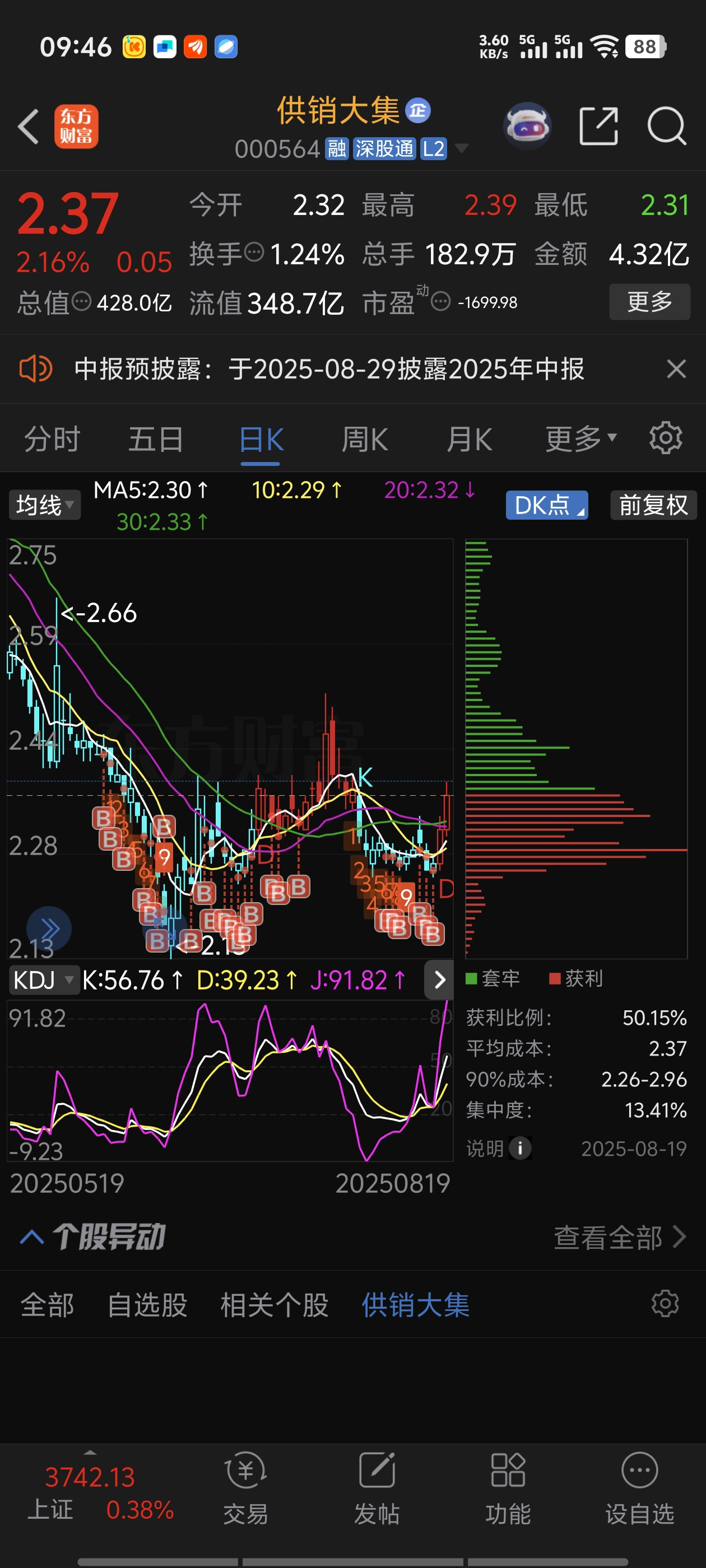Tap the L2 level badge
The height and width of the screenshot is (1568, 706).
(x=433, y=148)
